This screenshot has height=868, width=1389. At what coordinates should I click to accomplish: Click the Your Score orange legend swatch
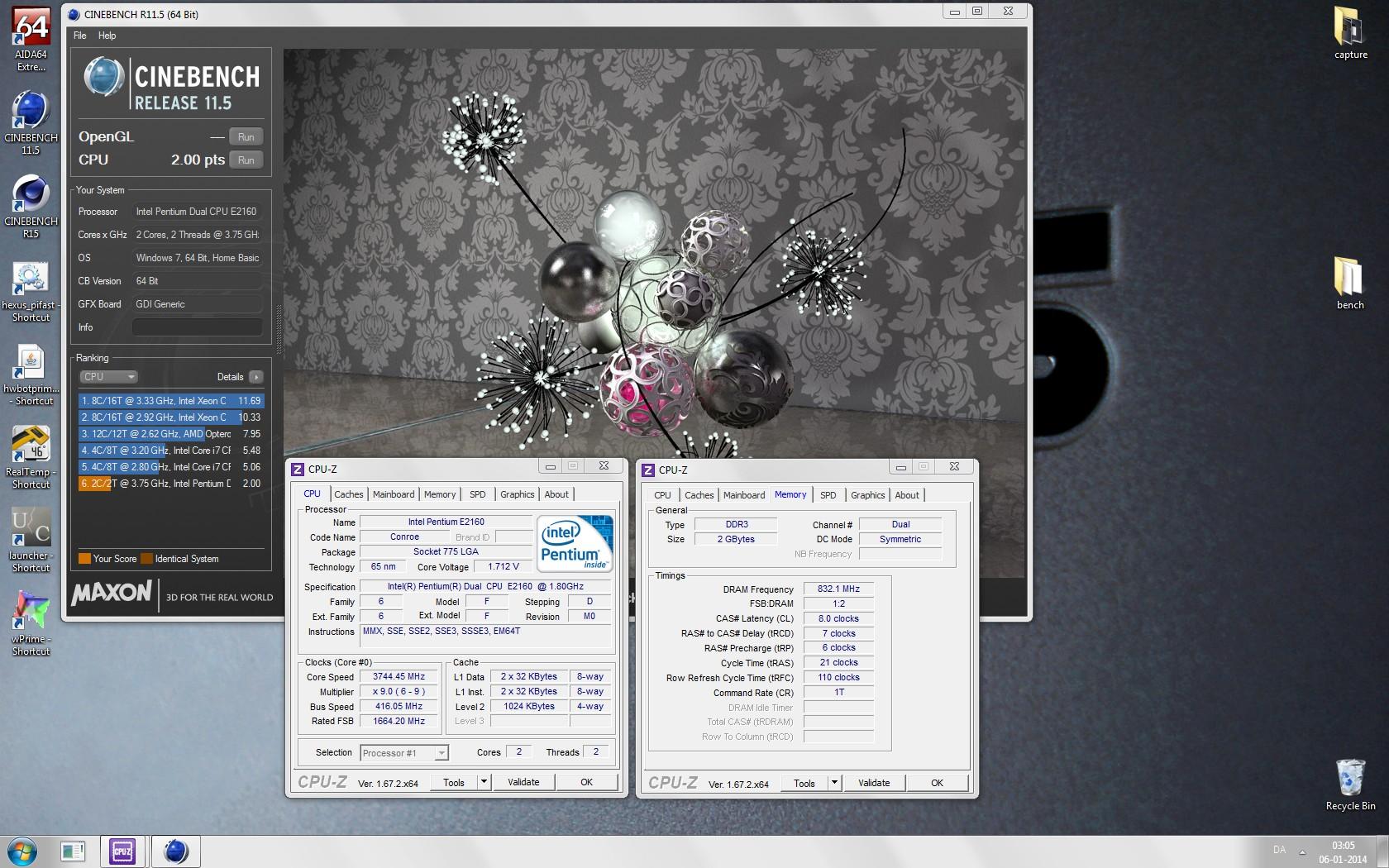point(84,559)
